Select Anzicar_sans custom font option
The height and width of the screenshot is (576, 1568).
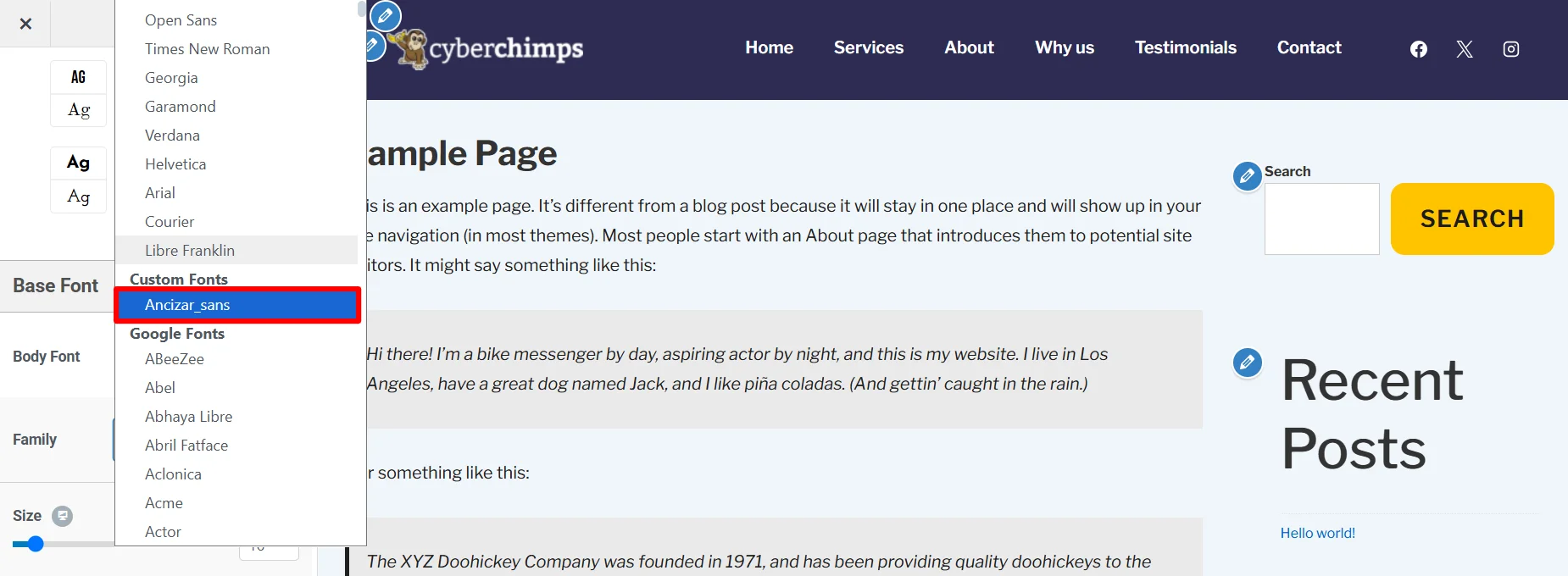[237, 305]
